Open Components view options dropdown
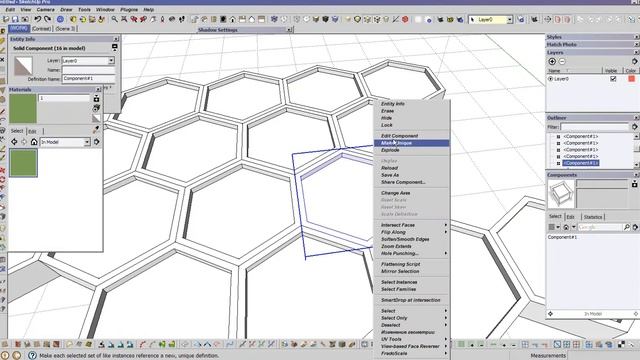 (x=554, y=227)
